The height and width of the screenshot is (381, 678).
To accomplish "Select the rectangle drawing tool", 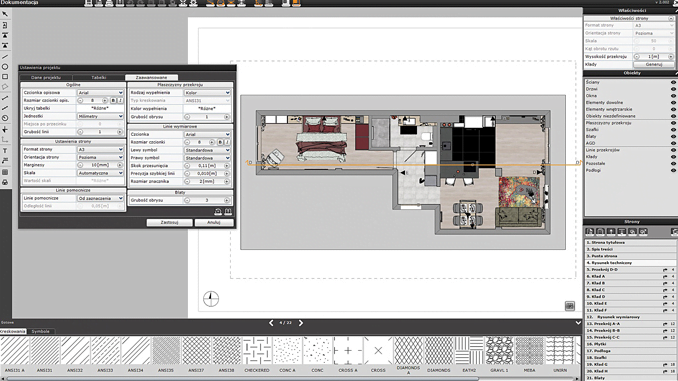I will click(5, 77).
